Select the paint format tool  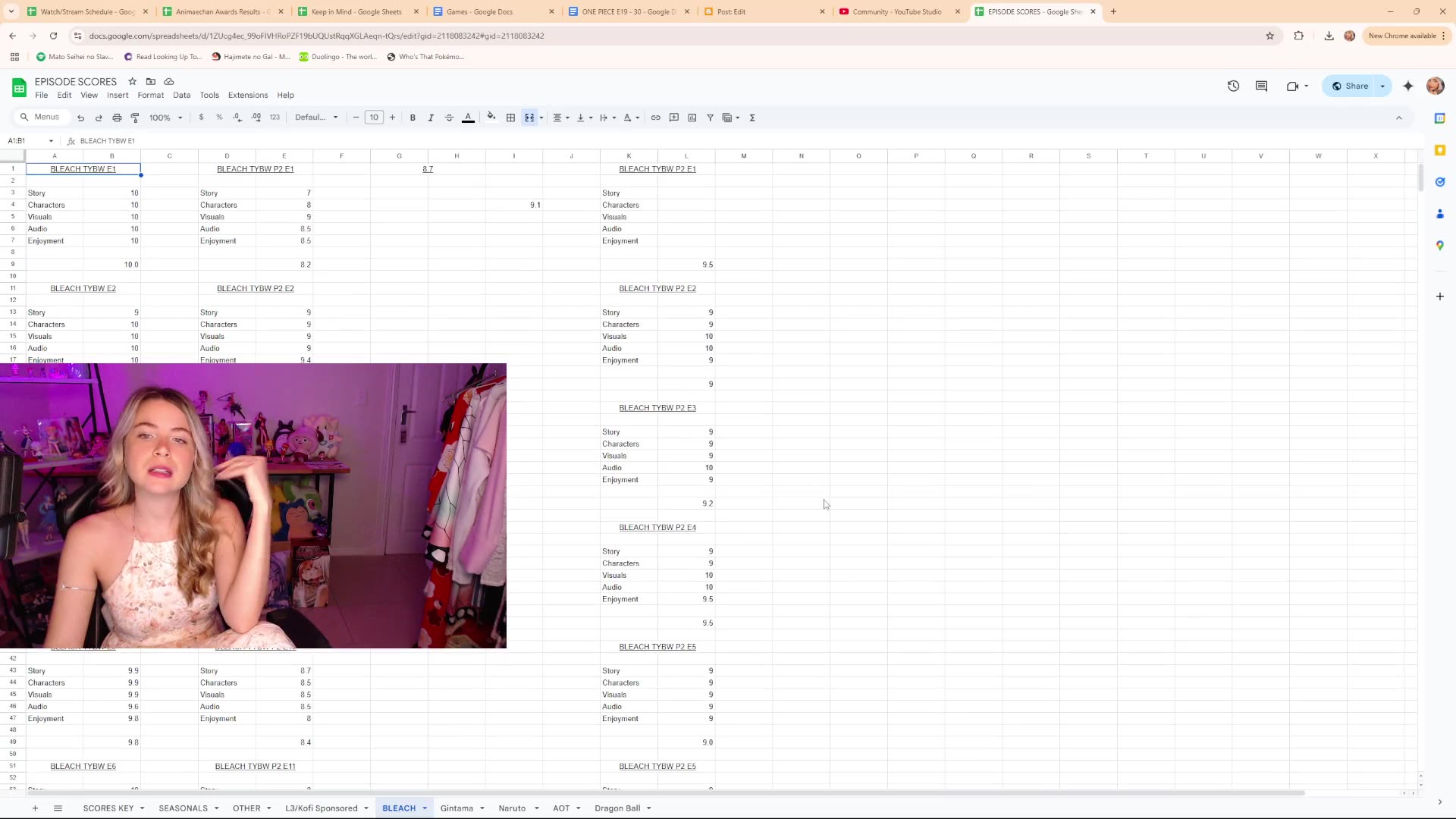point(135,118)
